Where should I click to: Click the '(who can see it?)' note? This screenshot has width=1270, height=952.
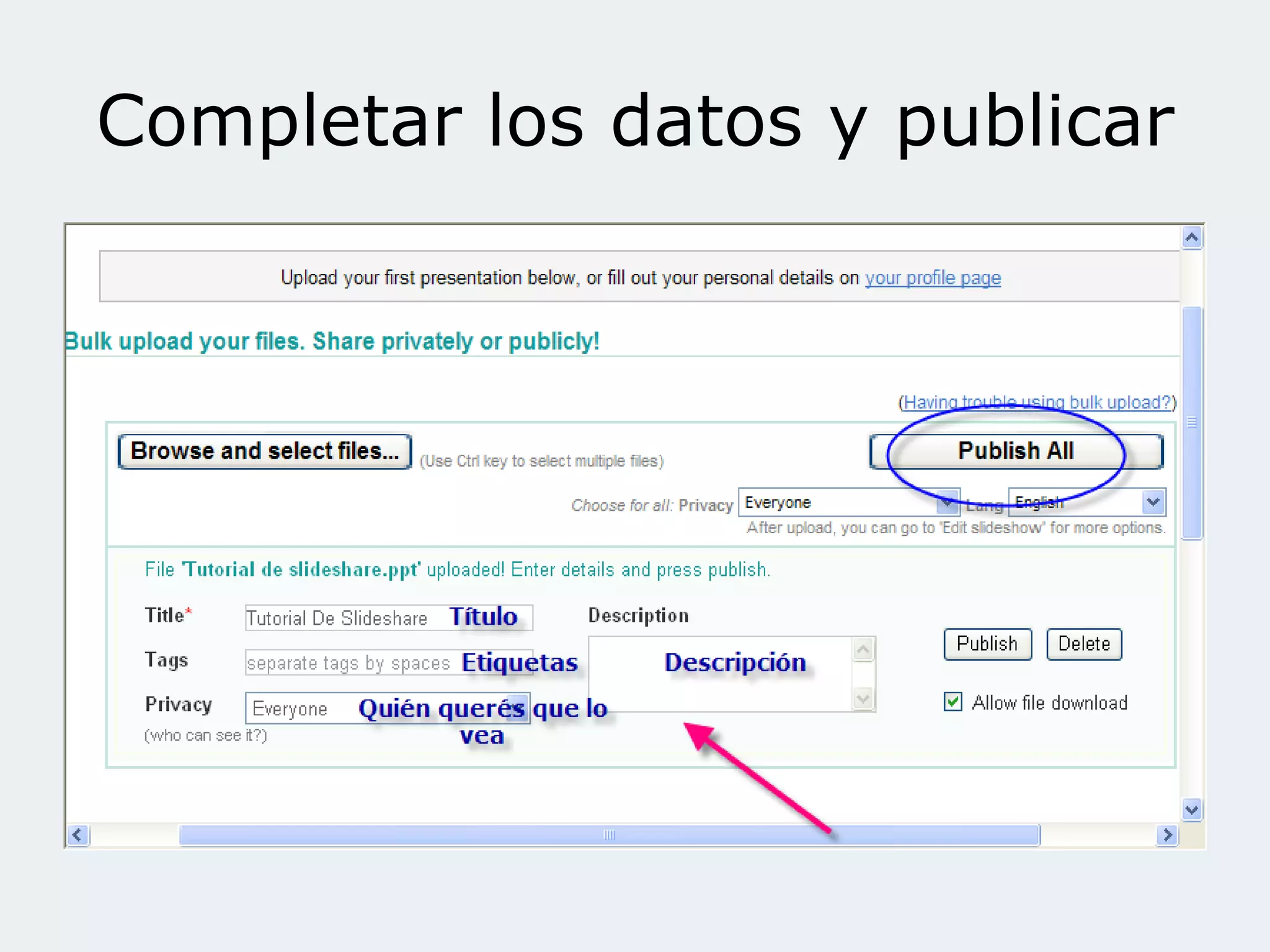point(206,736)
